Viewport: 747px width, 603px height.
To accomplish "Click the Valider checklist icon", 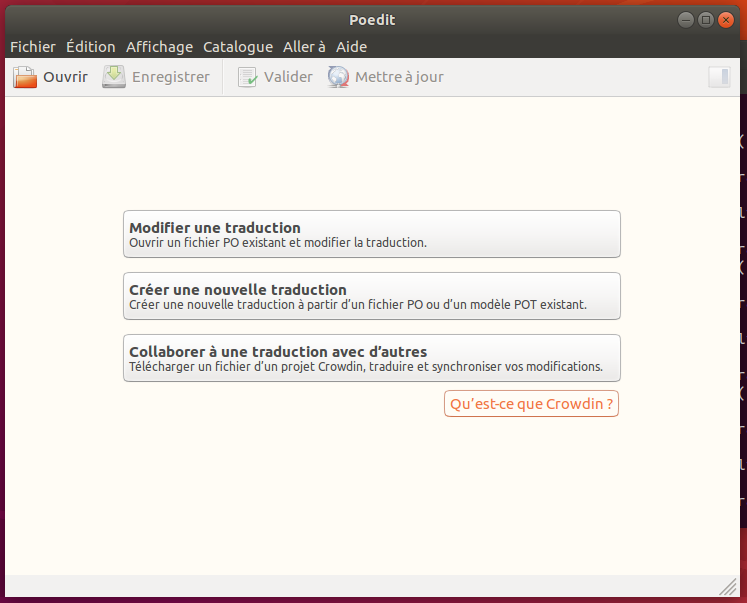I will point(247,77).
